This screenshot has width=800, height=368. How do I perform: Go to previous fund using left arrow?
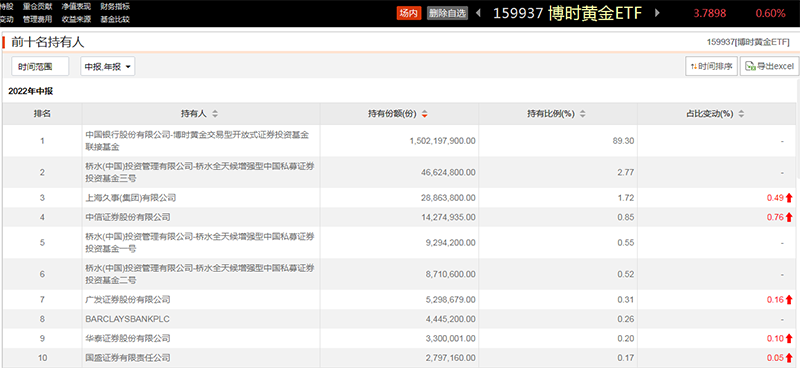[x=478, y=13]
